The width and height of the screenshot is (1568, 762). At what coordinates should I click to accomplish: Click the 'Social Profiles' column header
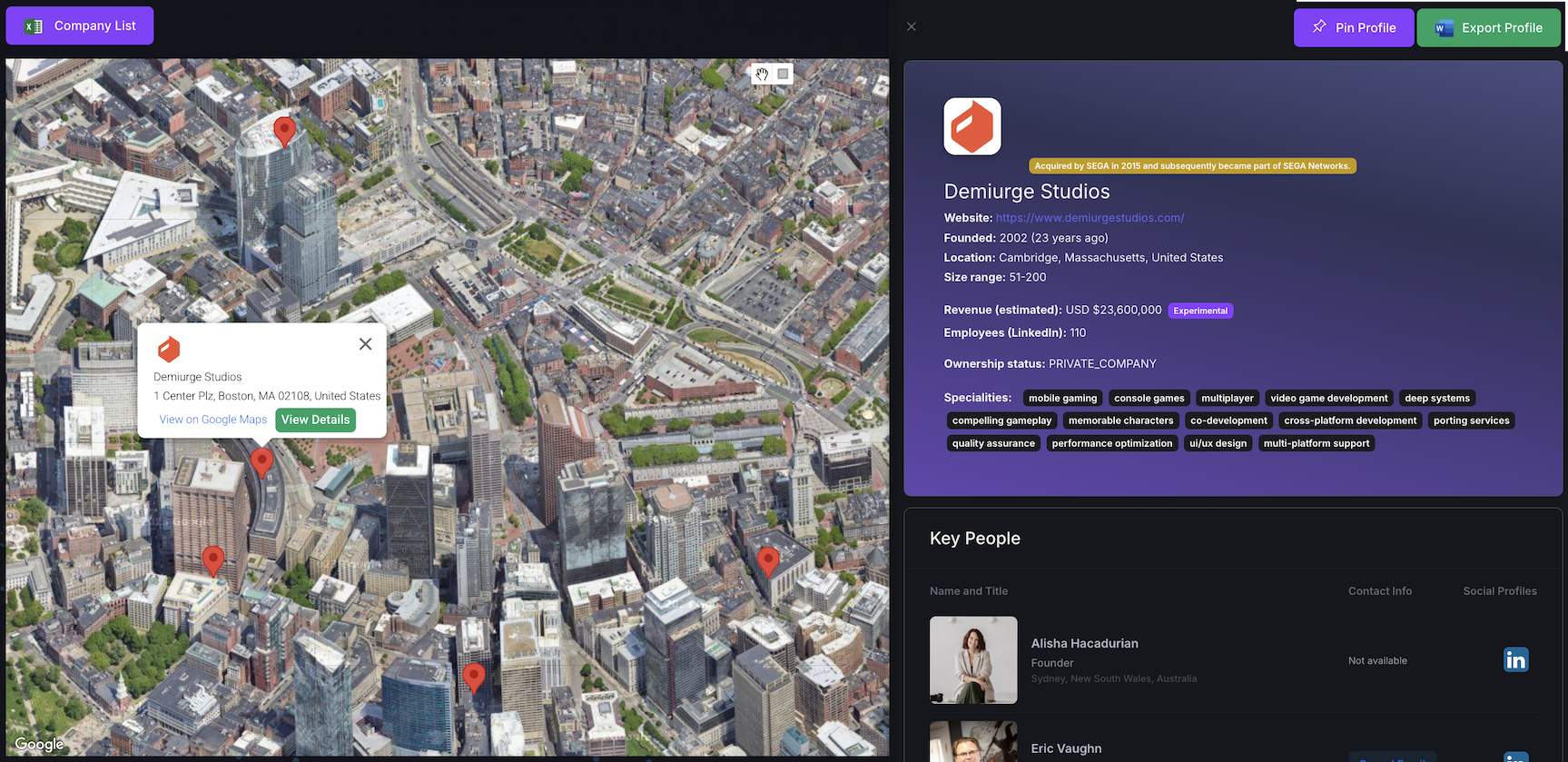[1500, 591]
